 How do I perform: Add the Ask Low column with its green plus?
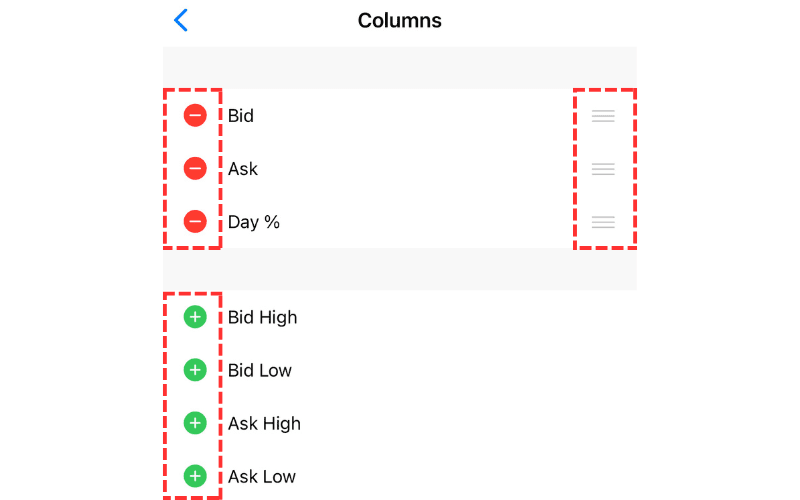click(195, 477)
